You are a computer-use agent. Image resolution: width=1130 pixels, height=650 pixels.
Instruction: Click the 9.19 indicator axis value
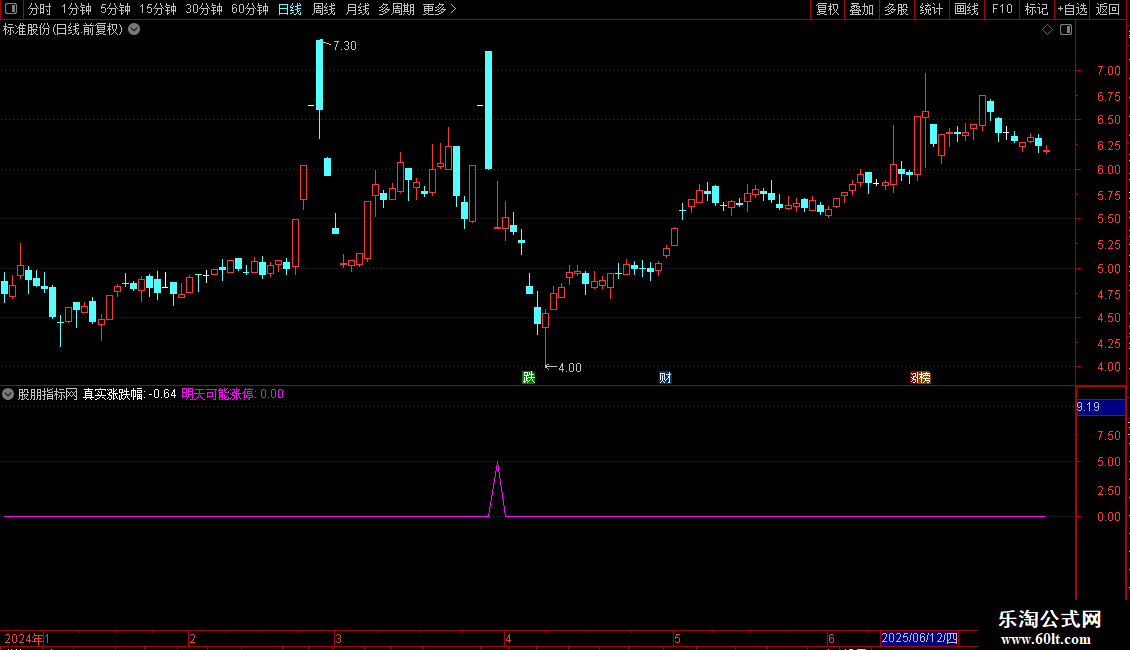(x=1100, y=407)
